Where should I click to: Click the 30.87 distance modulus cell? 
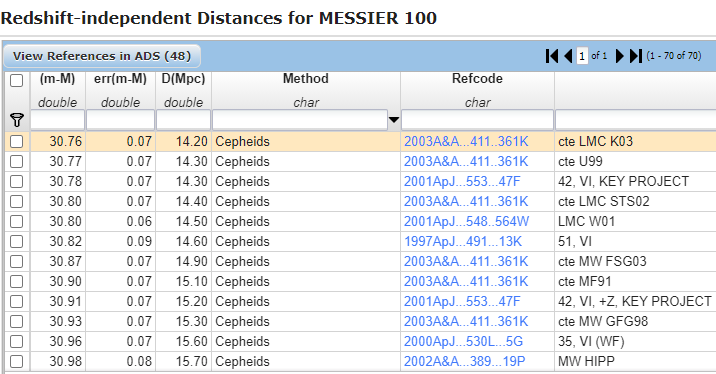click(x=58, y=262)
